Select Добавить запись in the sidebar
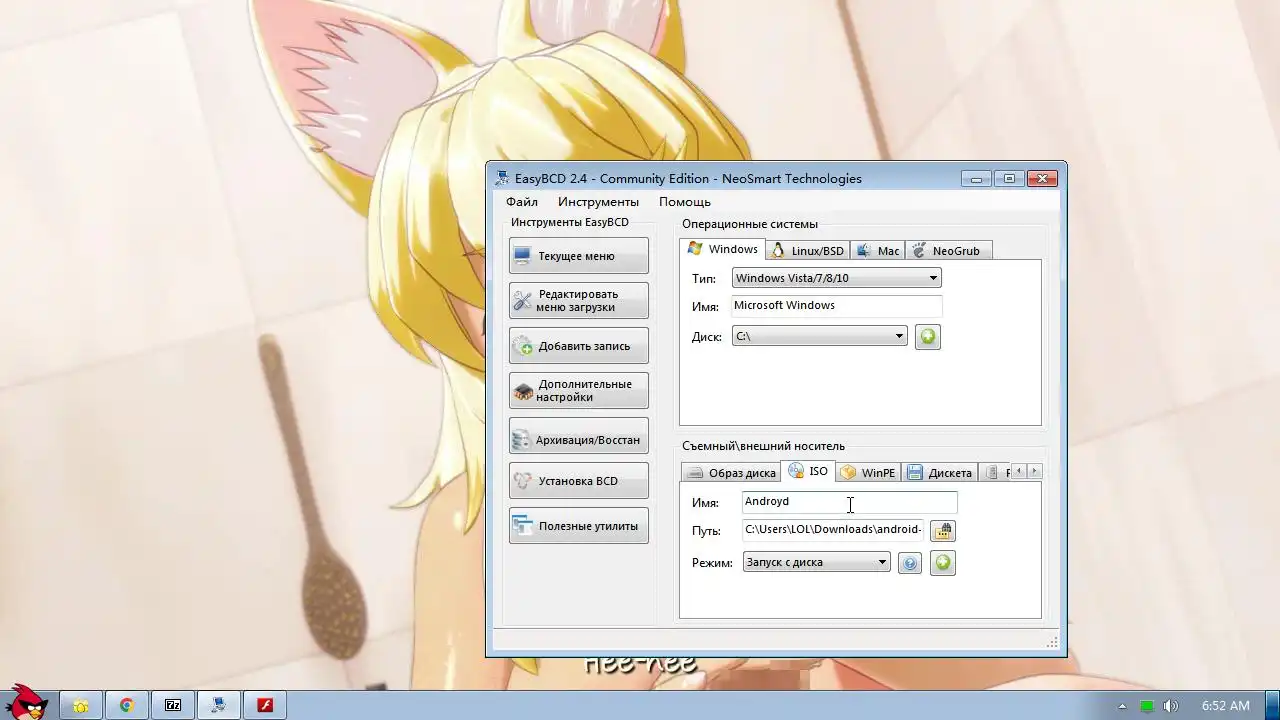Screen dimensions: 1280x720 (578, 346)
